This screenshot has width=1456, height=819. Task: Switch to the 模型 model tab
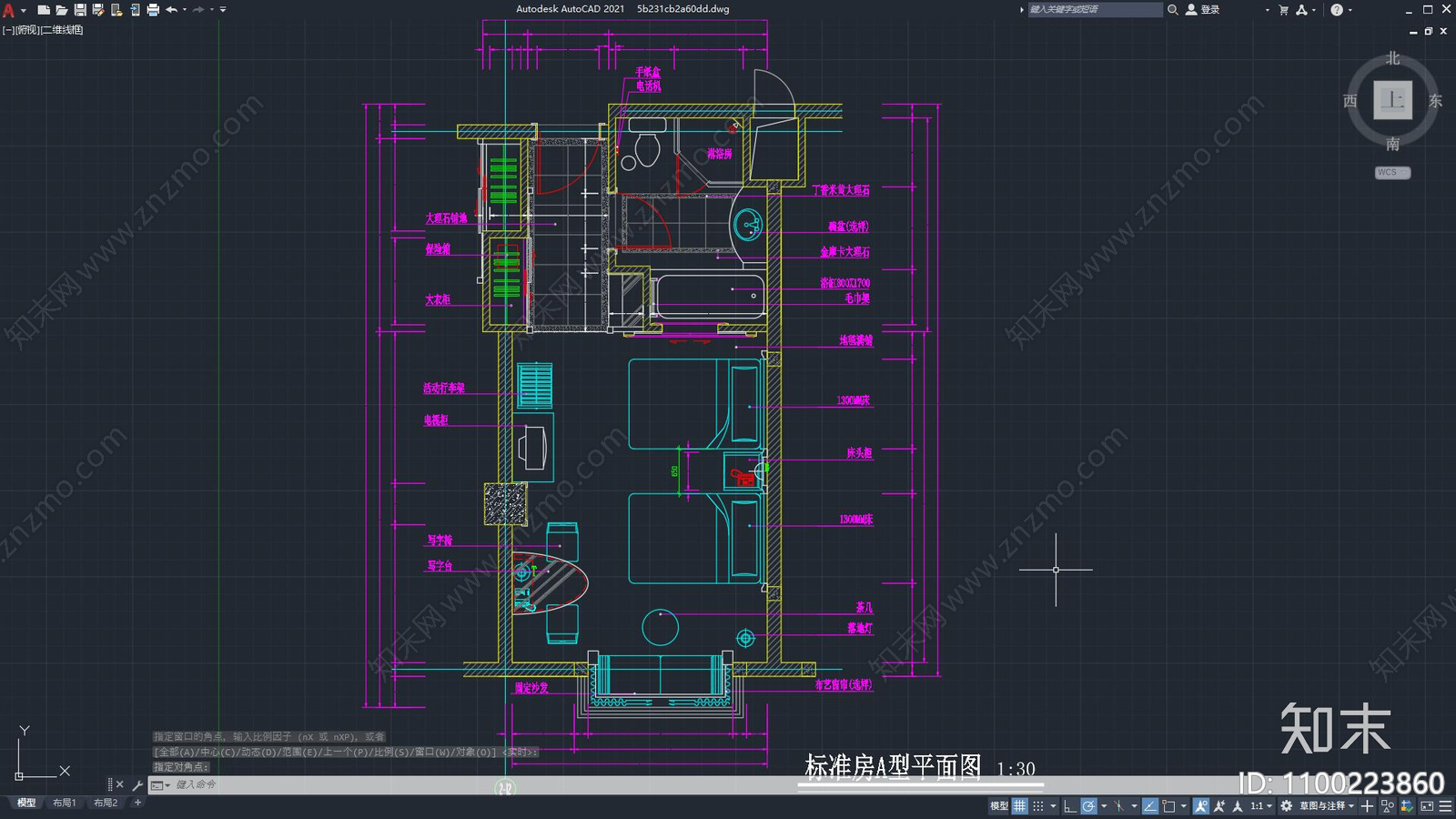tap(26, 803)
